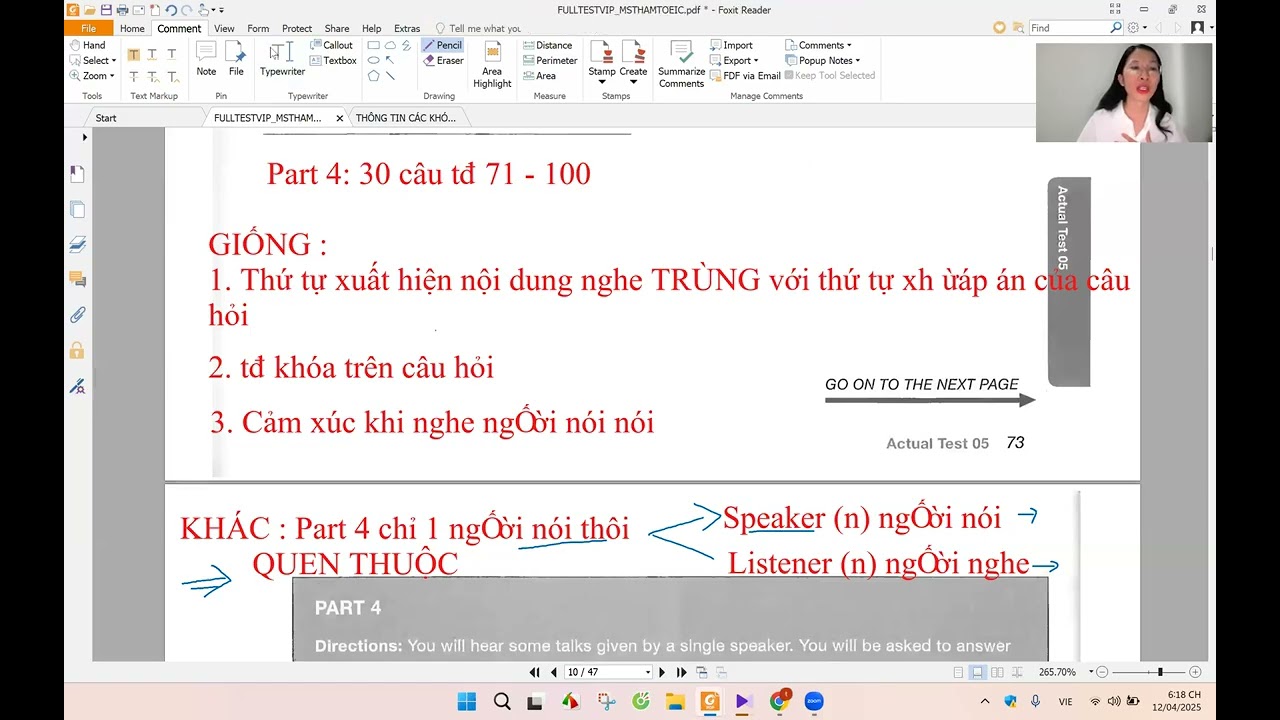The width and height of the screenshot is (1280, 720).
Task: Click the Save icon in quick toolbar
Action: coord(105,10)
